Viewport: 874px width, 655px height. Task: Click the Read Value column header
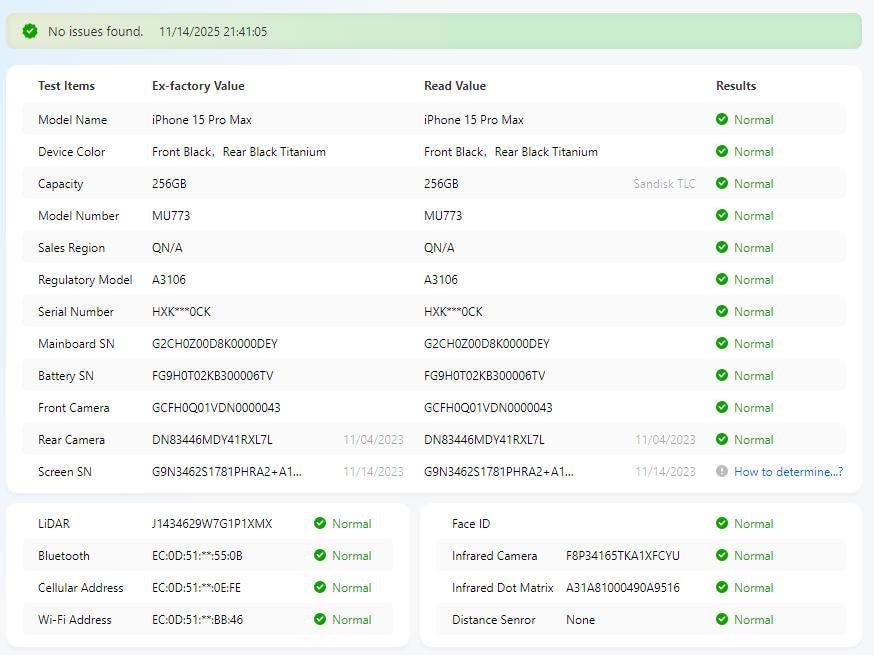tap(455, 86)
